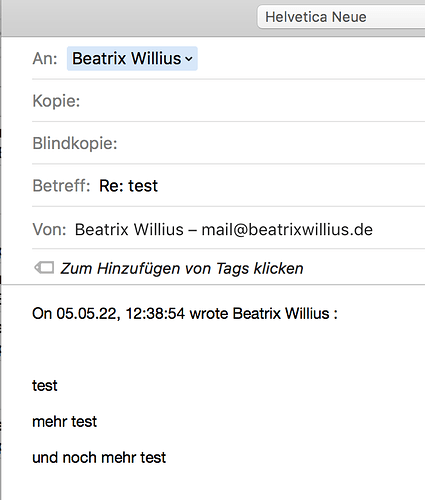Click Zum Hinzufügen von Tags klicken
This screenshot has width=425, height=500.
[182, 268]
